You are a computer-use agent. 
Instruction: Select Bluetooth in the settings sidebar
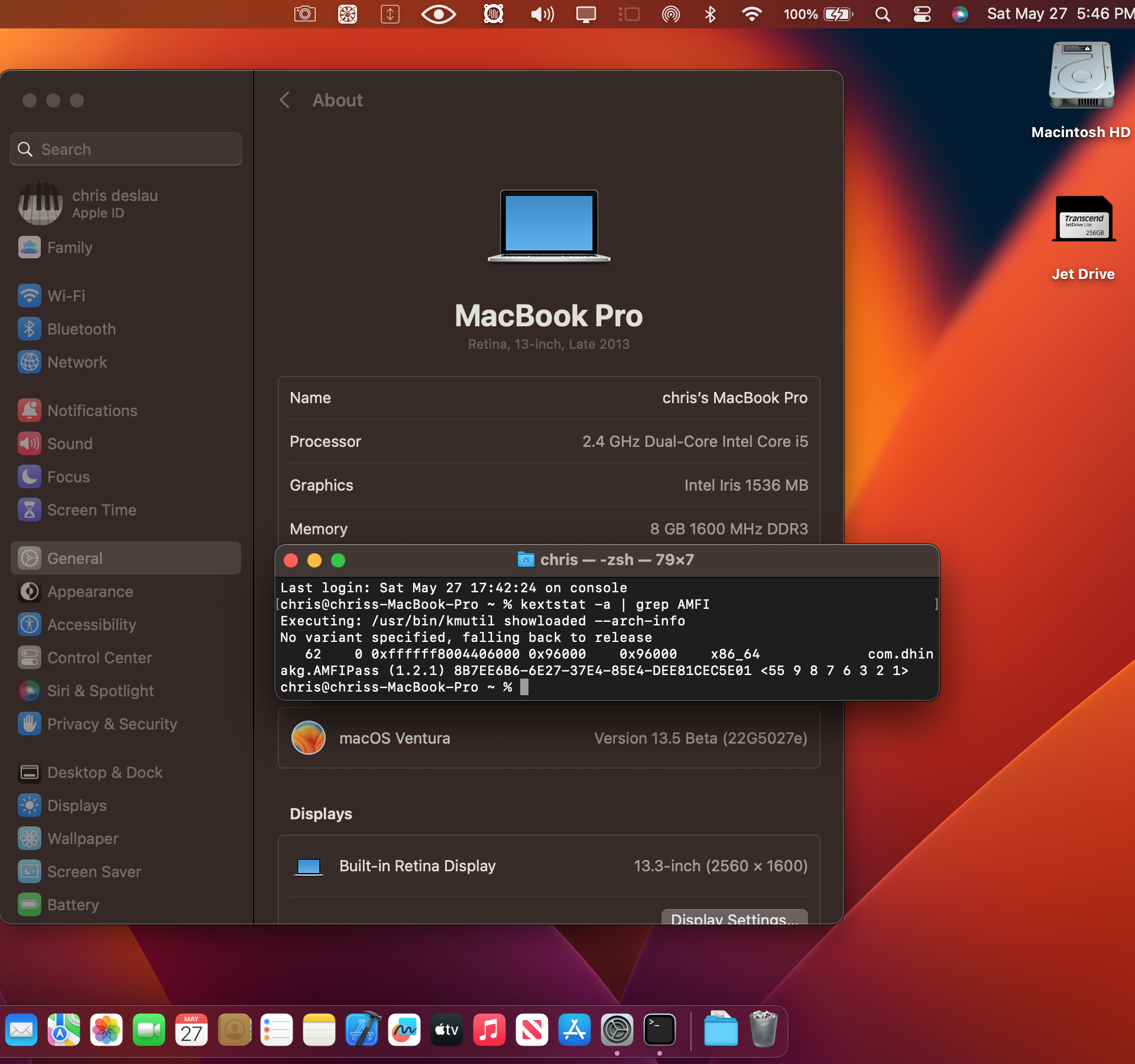coord(81,329)
